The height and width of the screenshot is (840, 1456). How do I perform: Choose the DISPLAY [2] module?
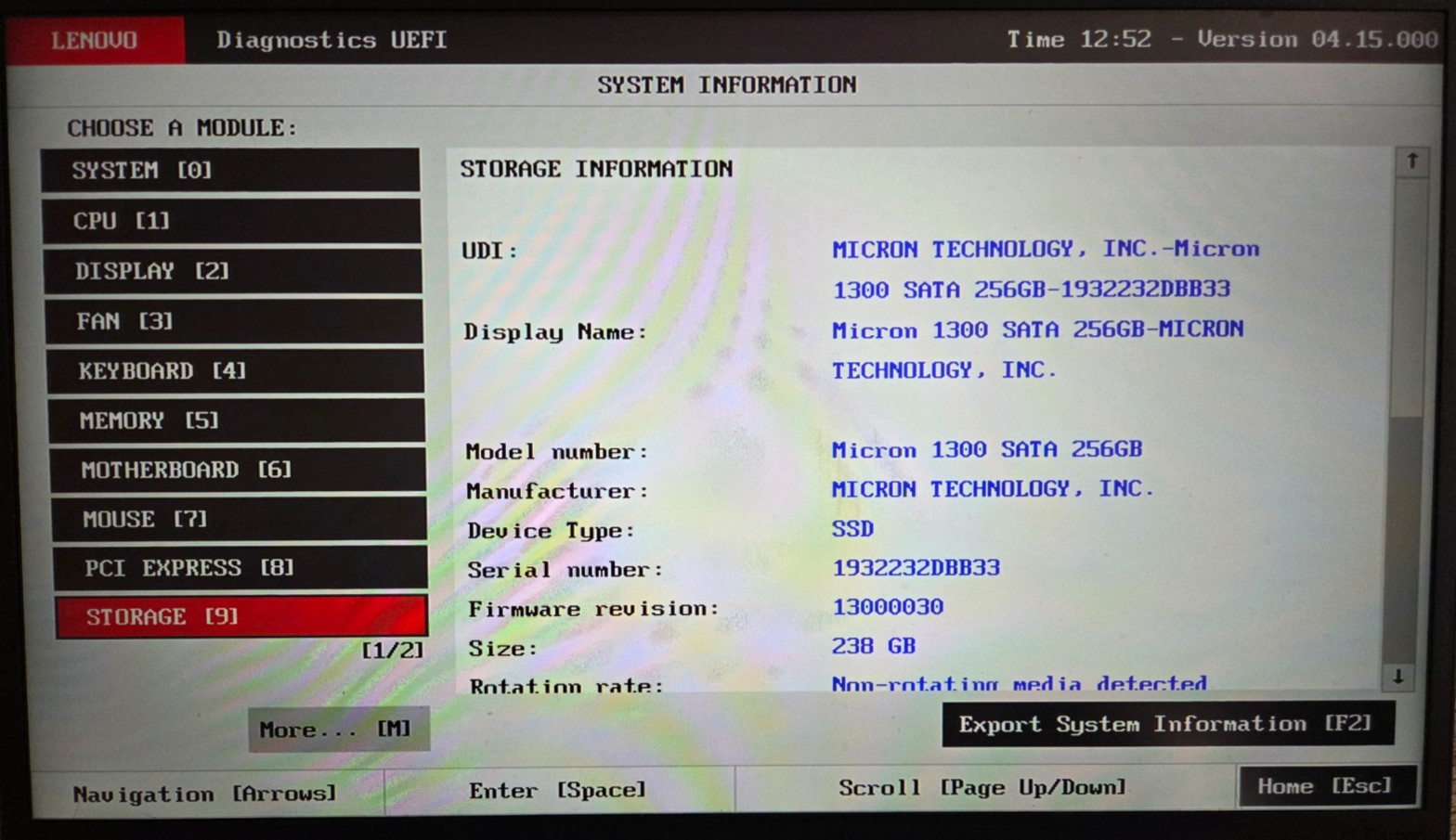click(233, 271)
